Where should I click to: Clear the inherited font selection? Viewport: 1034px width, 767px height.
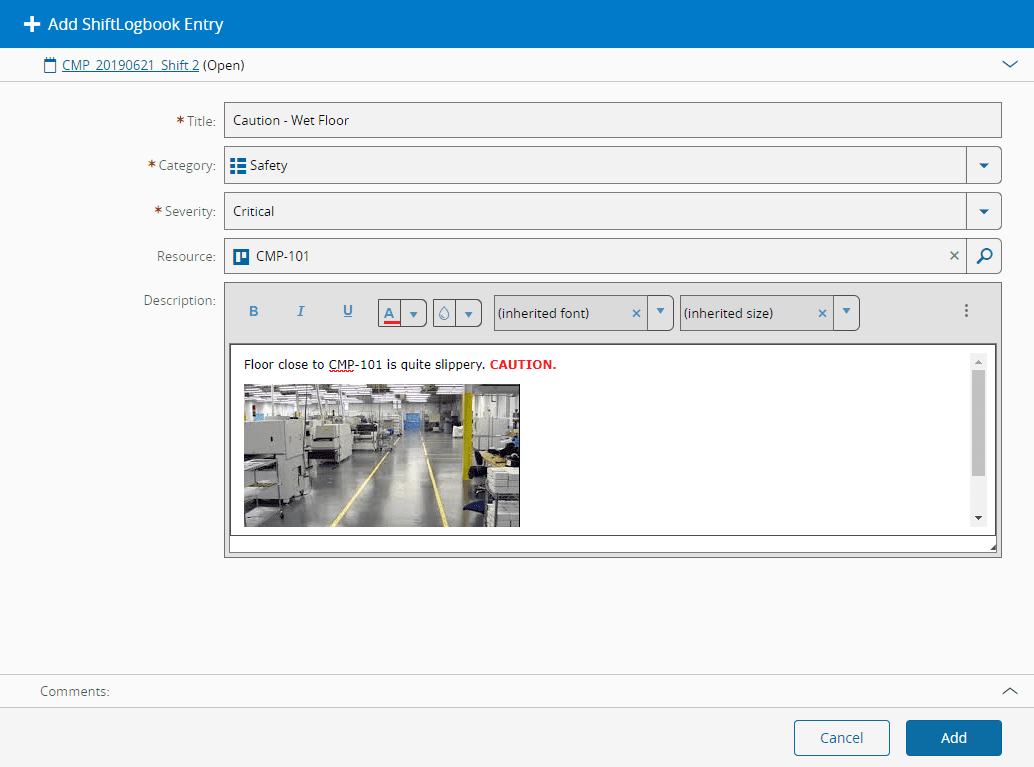(x=636, y=313)
